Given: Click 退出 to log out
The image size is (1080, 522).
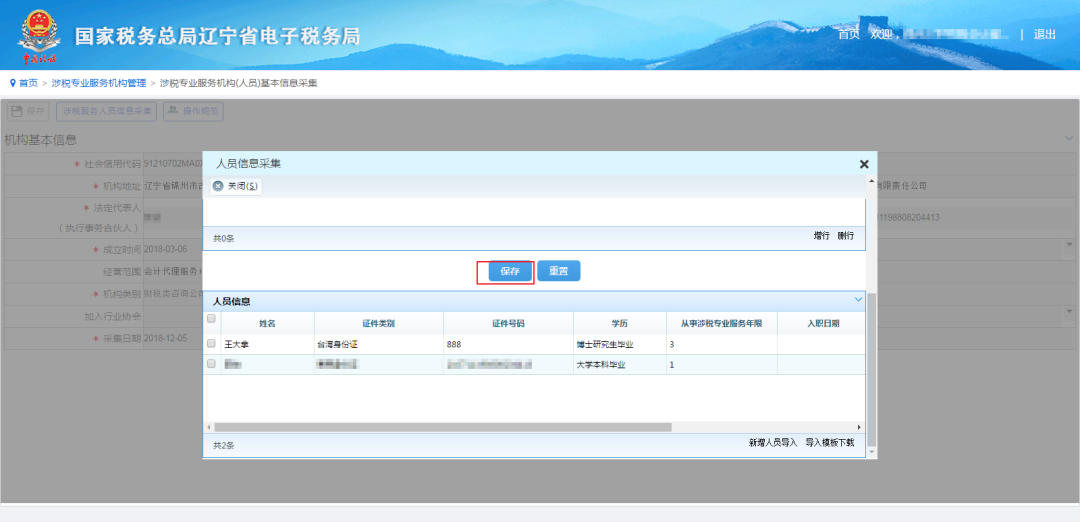Looking at the screenshot, I should [x=1044, y=34].
